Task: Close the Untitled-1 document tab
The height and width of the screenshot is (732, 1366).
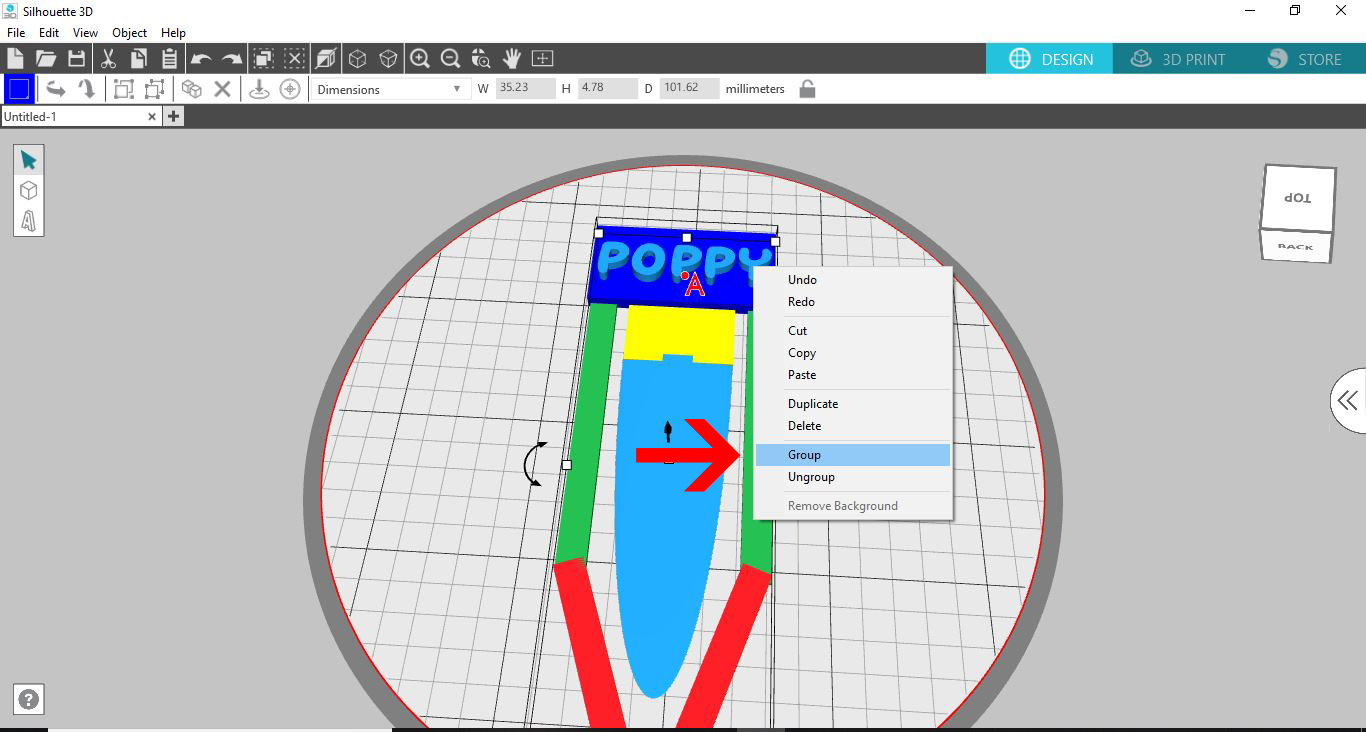Action: 152,117
